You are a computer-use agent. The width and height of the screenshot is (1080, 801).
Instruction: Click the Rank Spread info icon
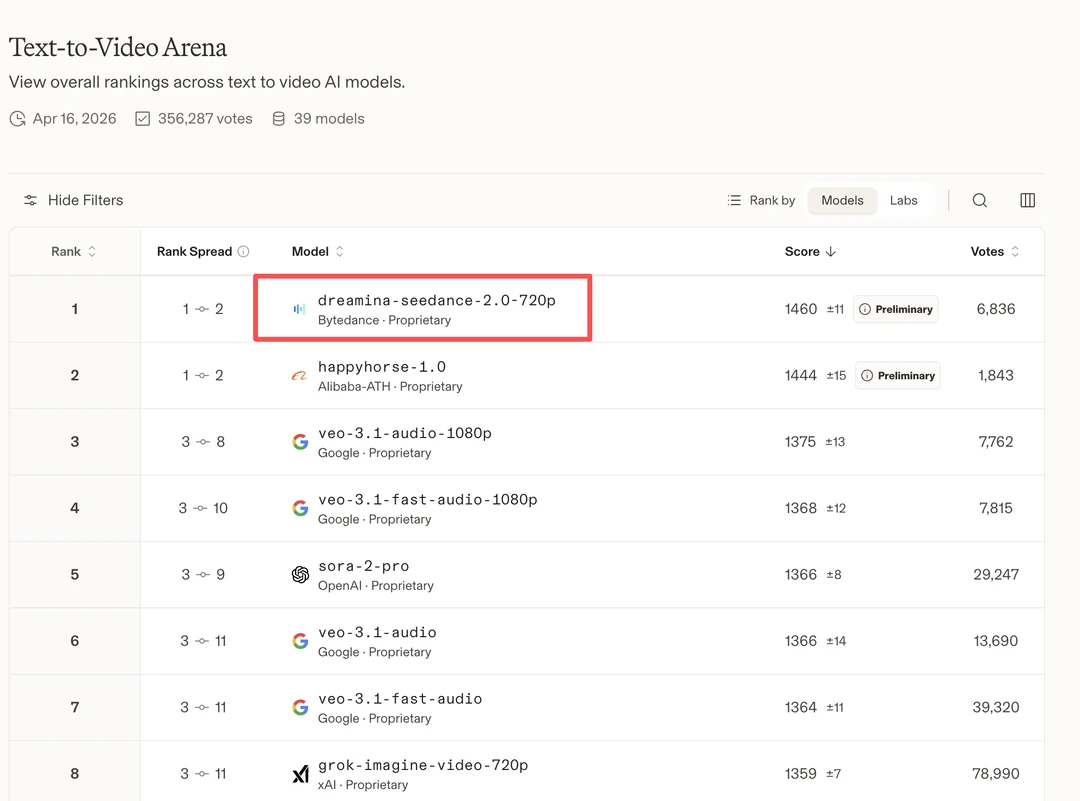(243, 252)
